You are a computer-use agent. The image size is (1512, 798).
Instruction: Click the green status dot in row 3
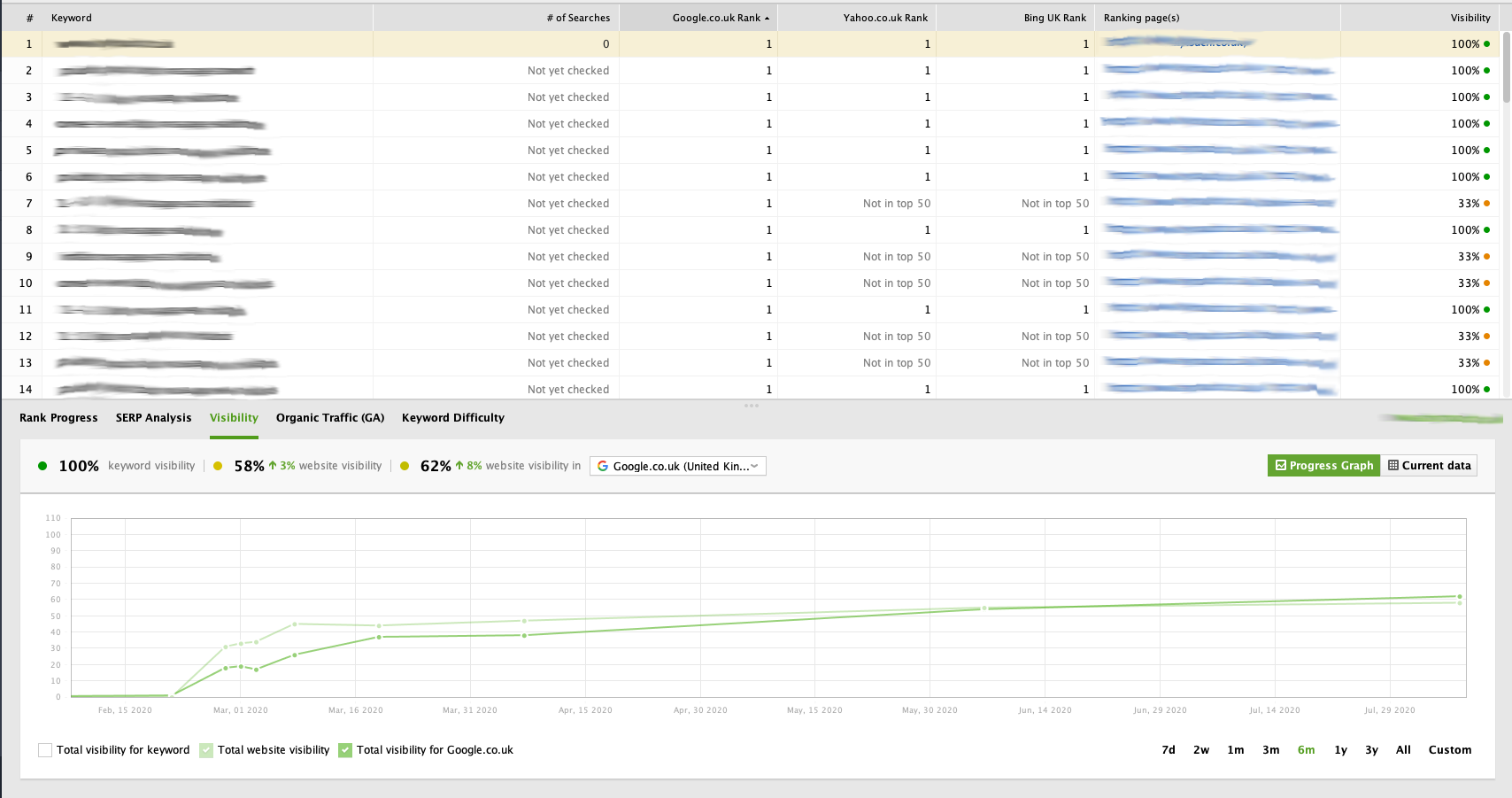pos(1486,97)
